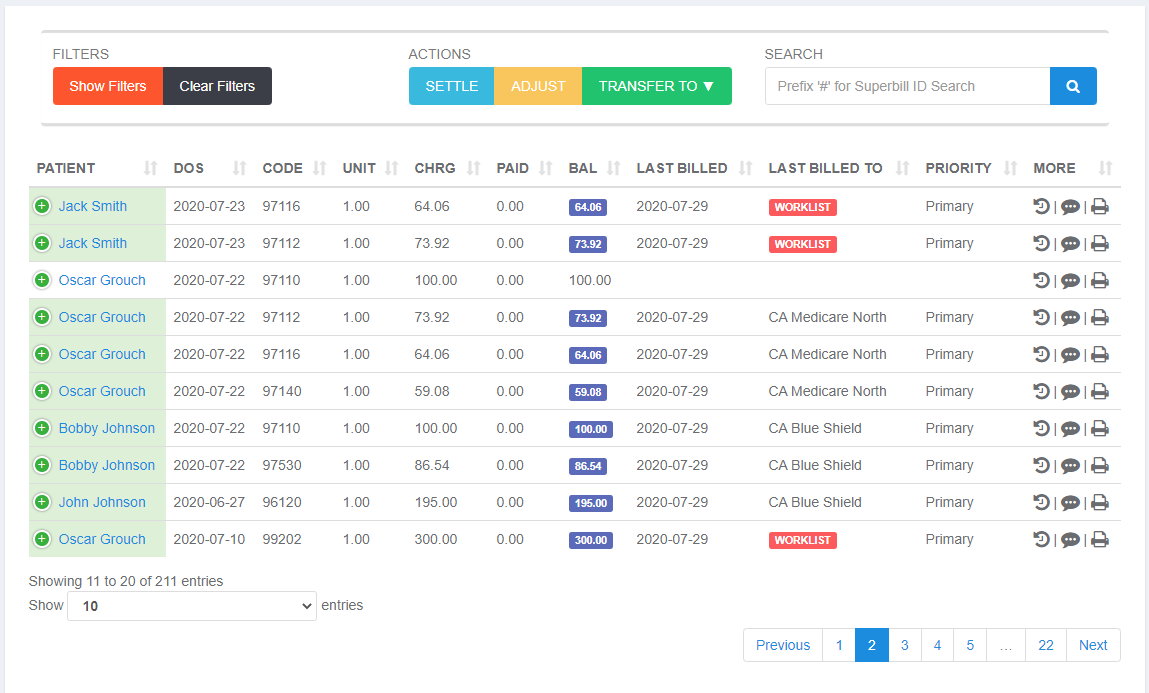
Task: Expand the Jack Smith 97112 row
Action: pos(42,242)
